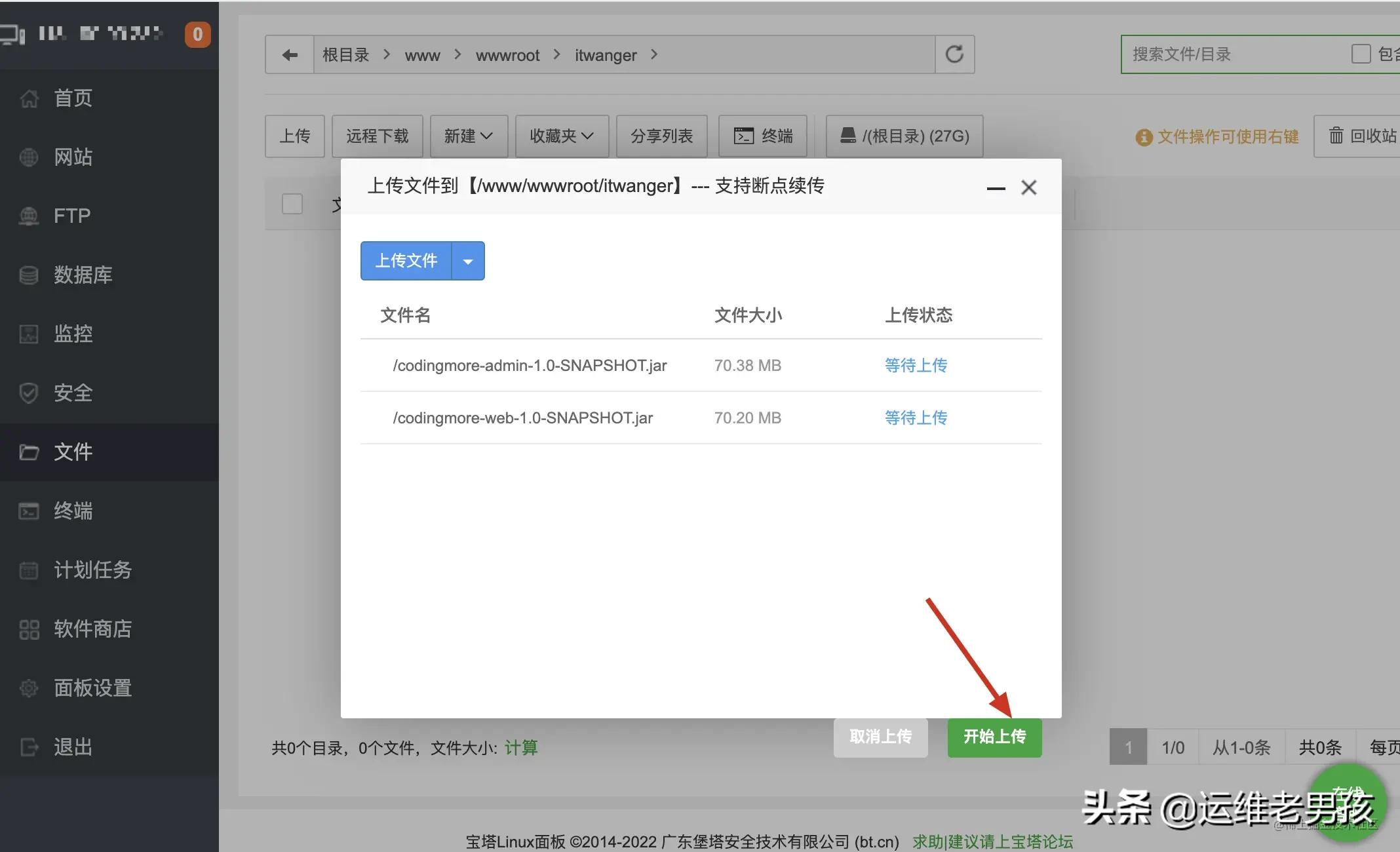Toggle the select-all checkbox in file list

pos(292,204)
